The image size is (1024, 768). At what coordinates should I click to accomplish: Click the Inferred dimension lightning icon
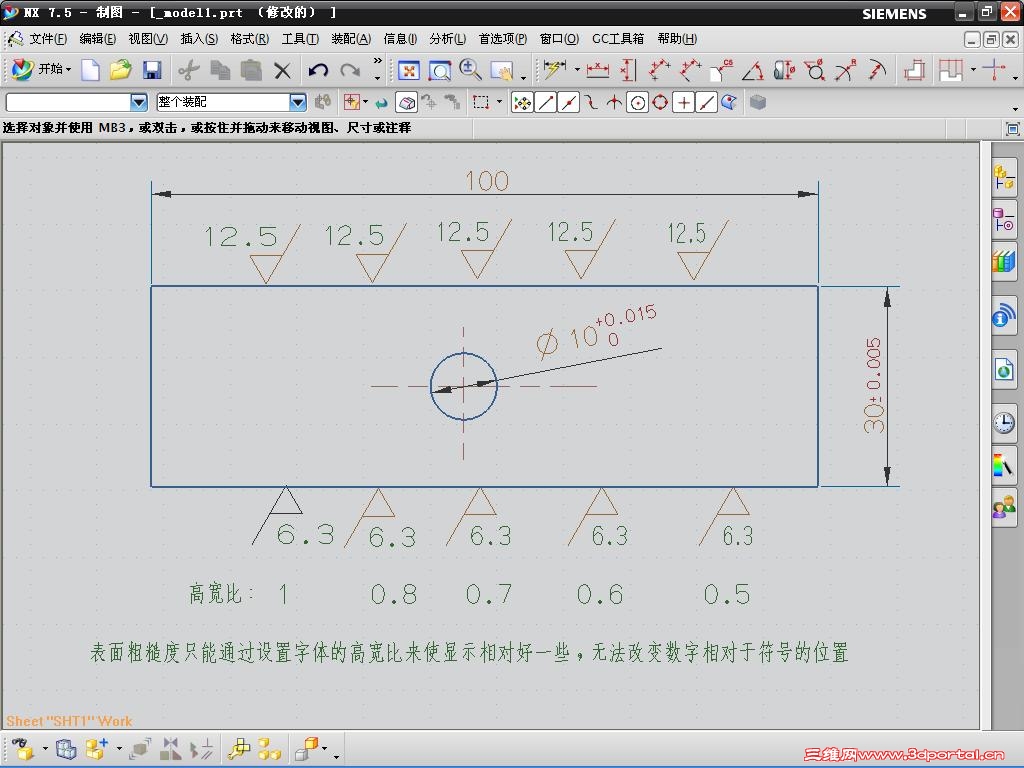[x=555, y=69]
